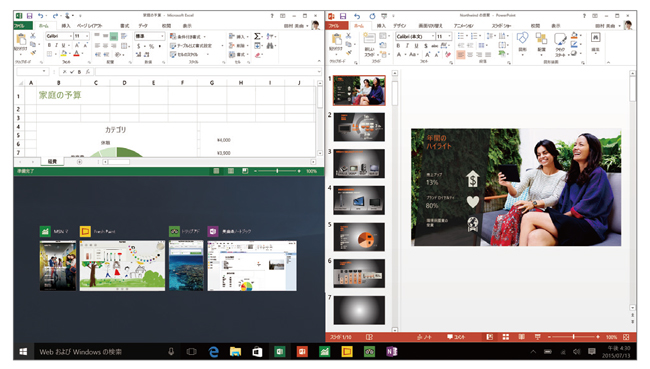This screenshot has width=650, height=369.
Task: Toggle text shadow S in PowerPoint
Action: [x=426, y=46]
